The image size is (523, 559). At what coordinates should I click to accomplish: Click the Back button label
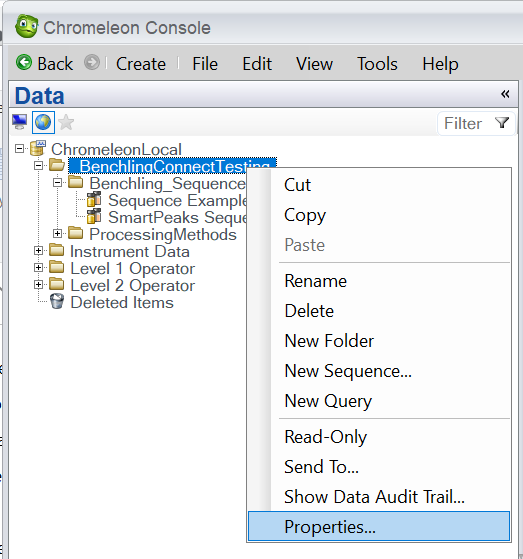(55, 64)
